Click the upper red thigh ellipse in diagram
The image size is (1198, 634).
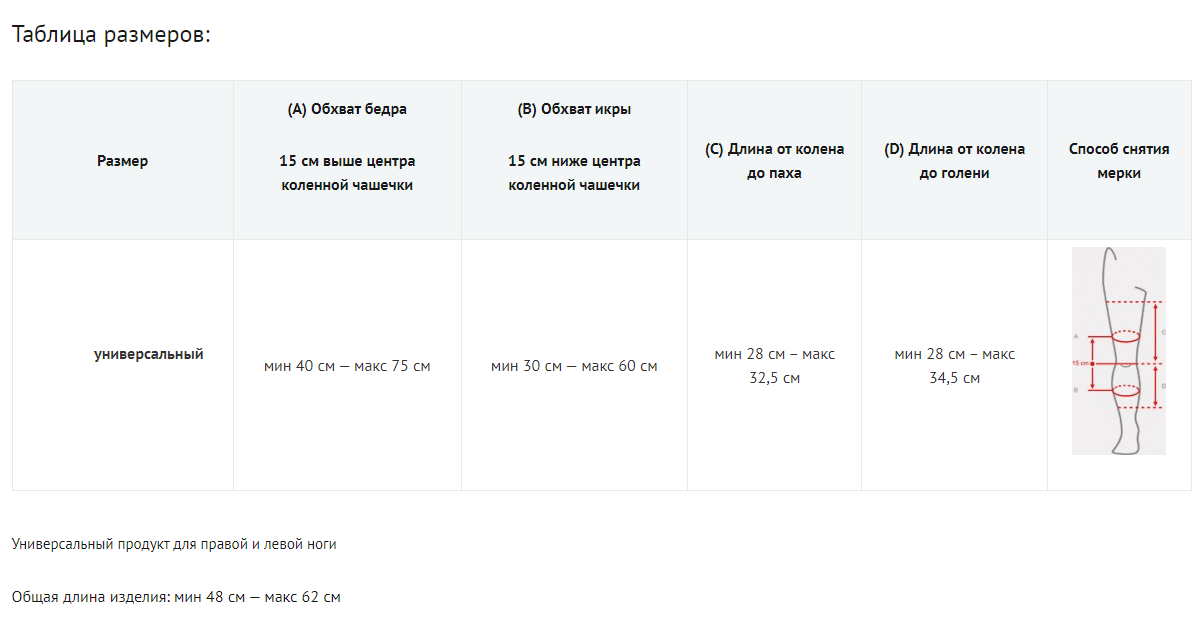coord(1125,336)
